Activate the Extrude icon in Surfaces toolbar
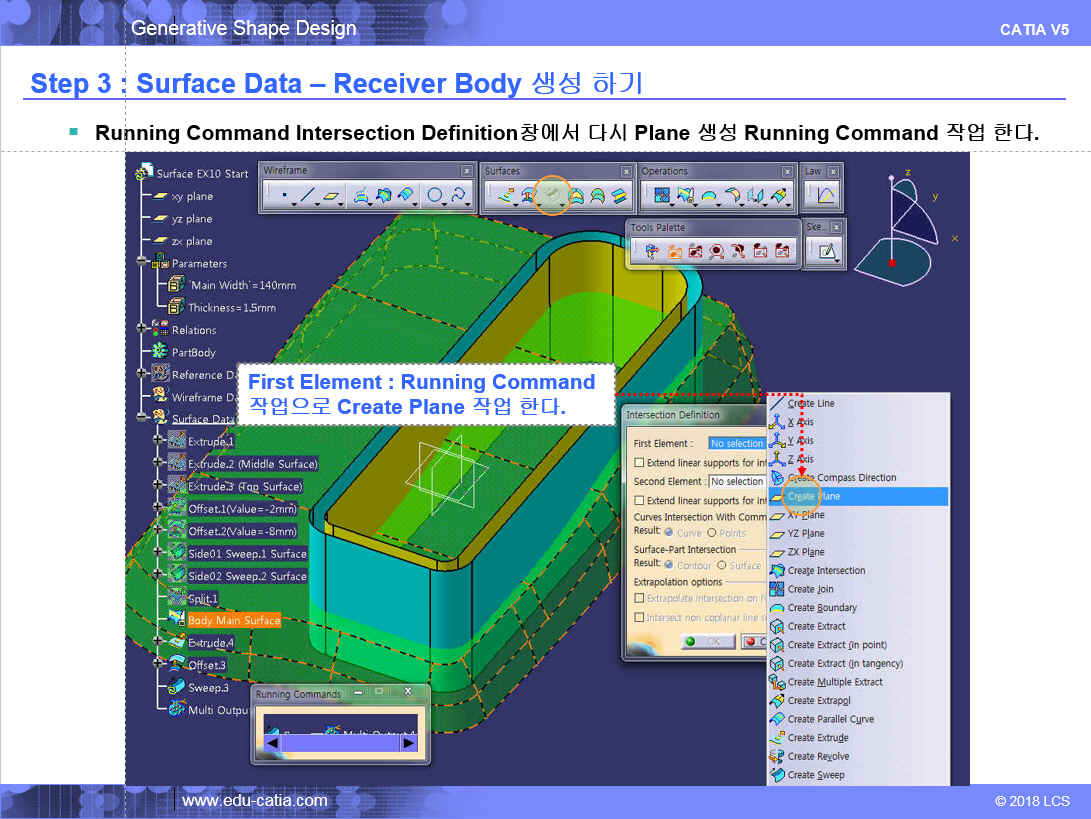Screen dimensions: 1091x819 [503, 197]
